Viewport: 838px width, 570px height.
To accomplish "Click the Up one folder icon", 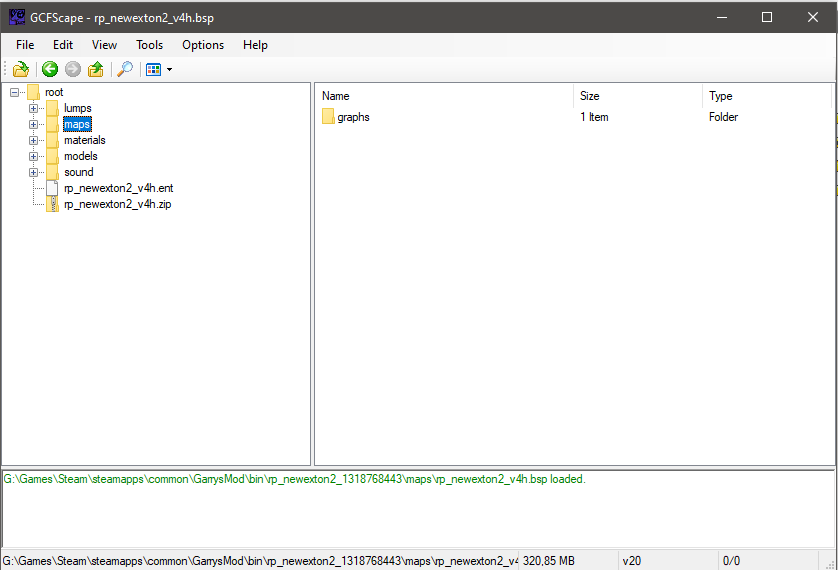I will (96, 69).
